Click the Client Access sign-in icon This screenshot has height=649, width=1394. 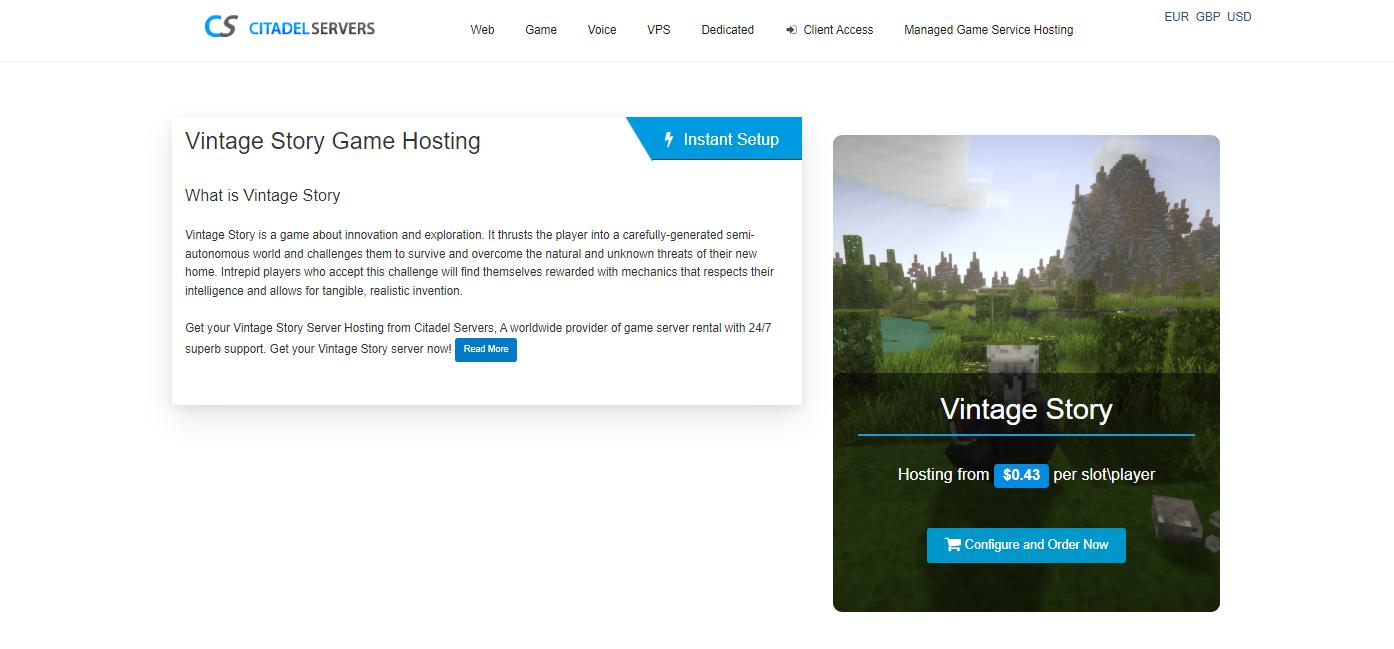[x=791, y=30]
